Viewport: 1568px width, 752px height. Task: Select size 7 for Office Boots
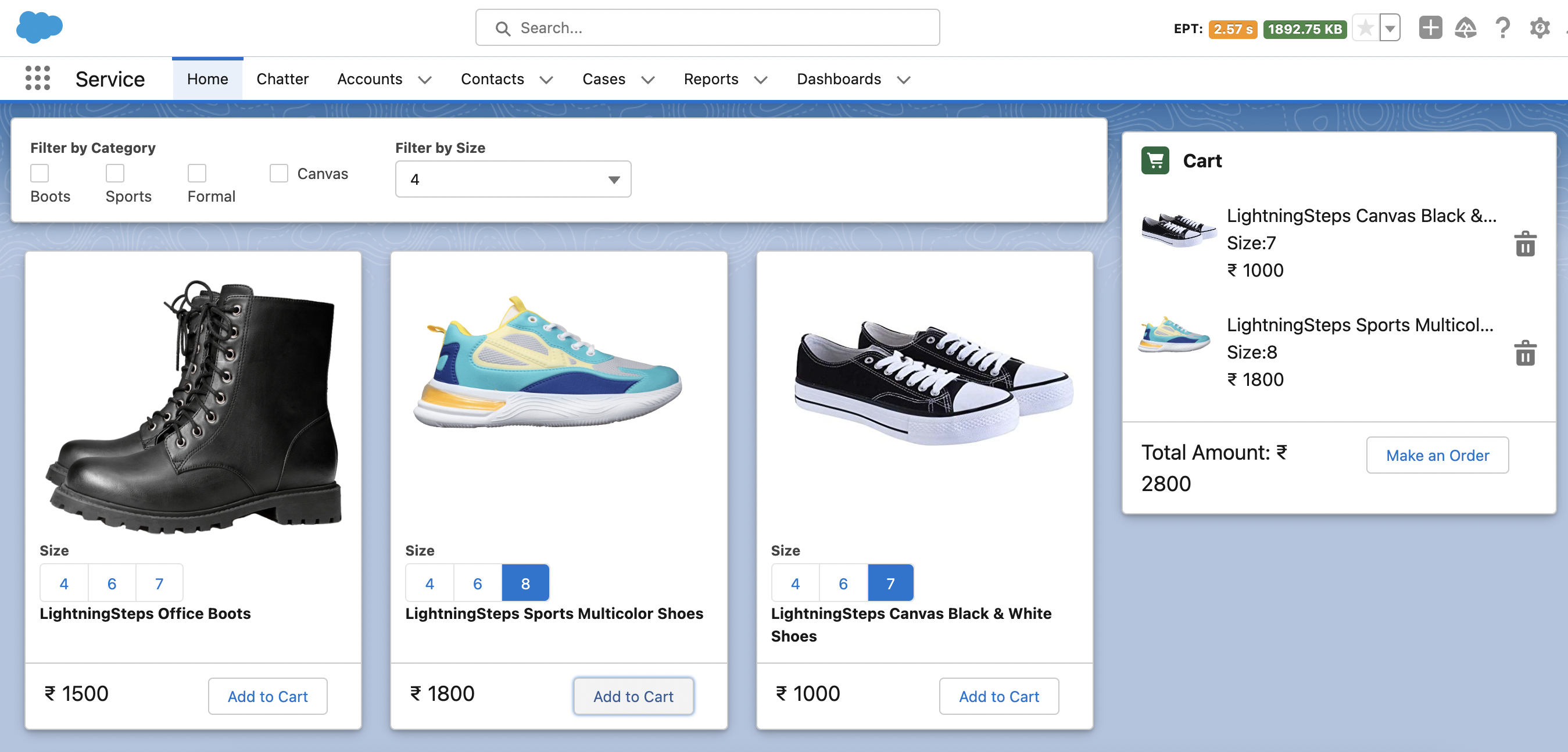[159, 583]
